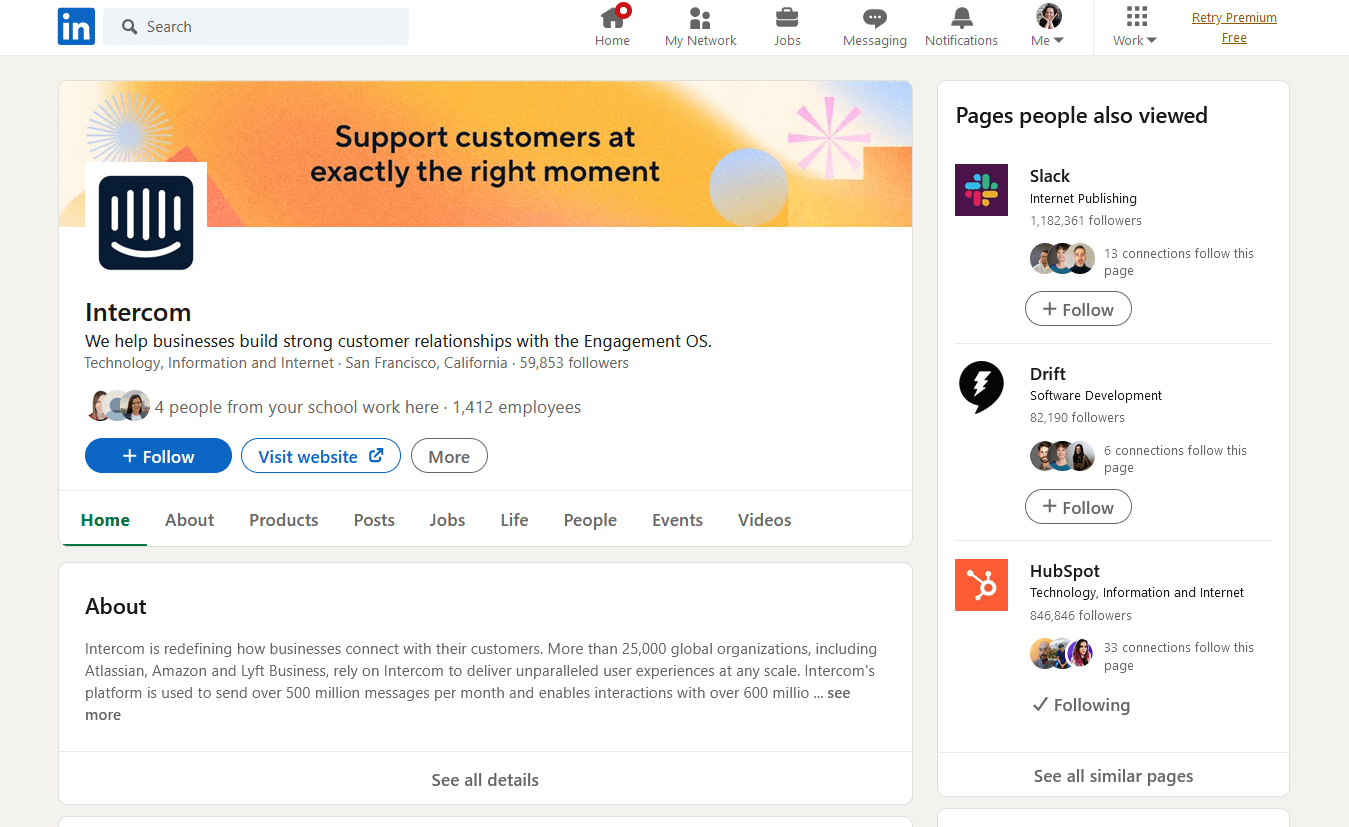Toggle Following on HubSpot
1349x827 pixels.
[1081, 705]
